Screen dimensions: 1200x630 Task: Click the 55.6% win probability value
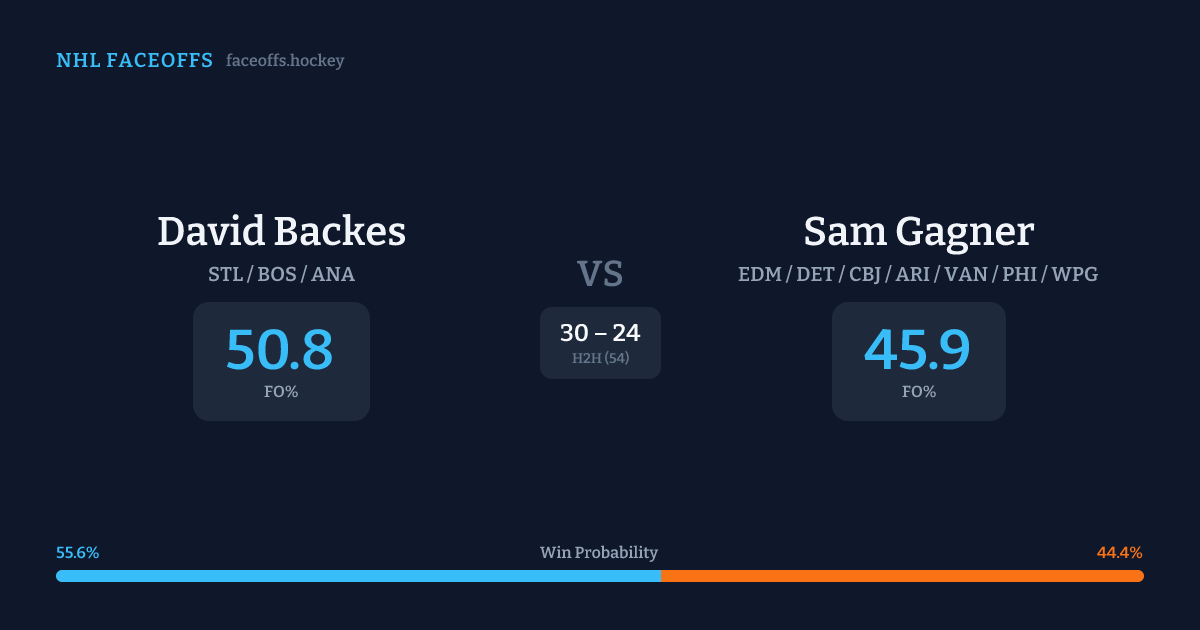(77, 553)
